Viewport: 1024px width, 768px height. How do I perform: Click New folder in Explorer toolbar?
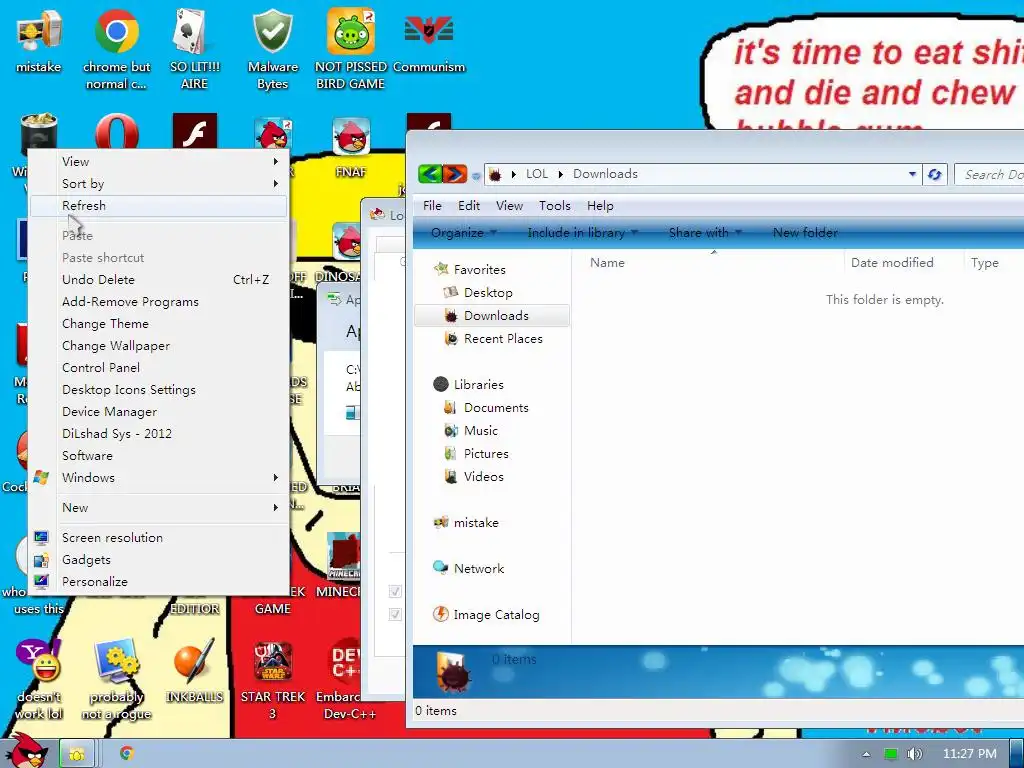(805, 232)
